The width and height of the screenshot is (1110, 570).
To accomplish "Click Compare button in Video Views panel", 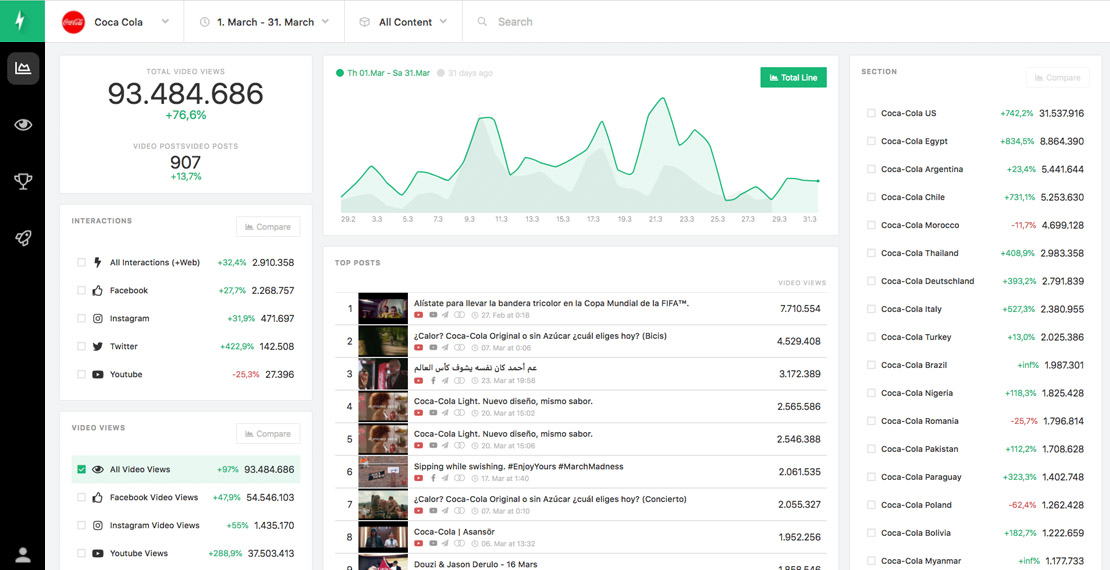I will click(268, 434).
